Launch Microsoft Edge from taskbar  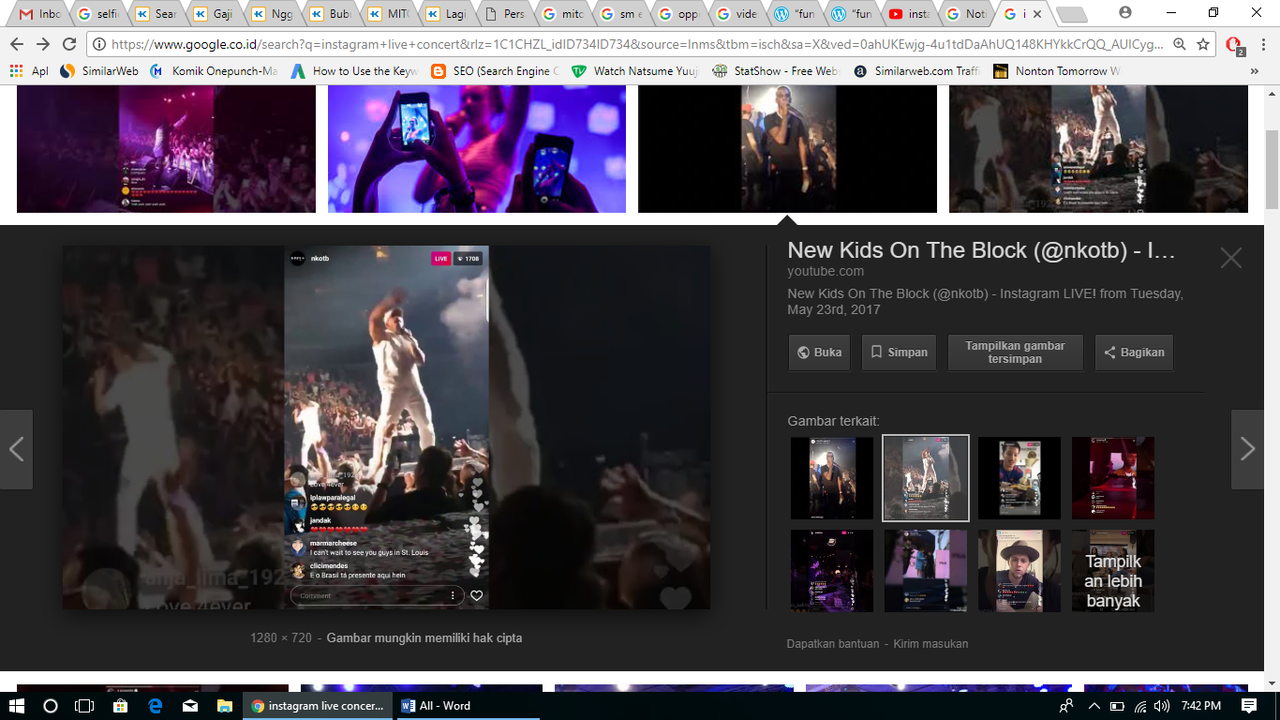[155, 705]
